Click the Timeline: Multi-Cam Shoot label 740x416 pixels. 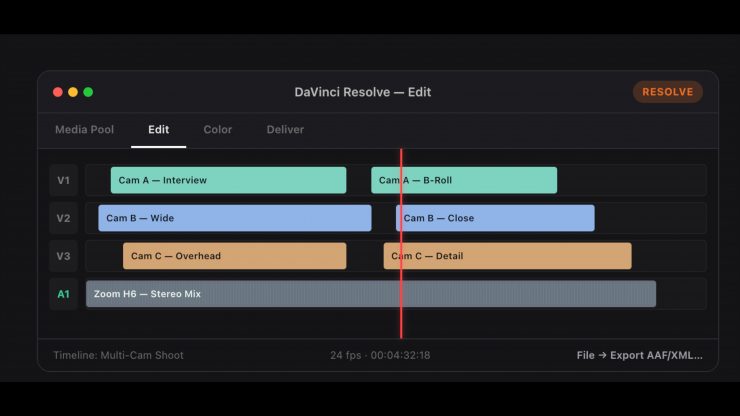coord(118,356)
